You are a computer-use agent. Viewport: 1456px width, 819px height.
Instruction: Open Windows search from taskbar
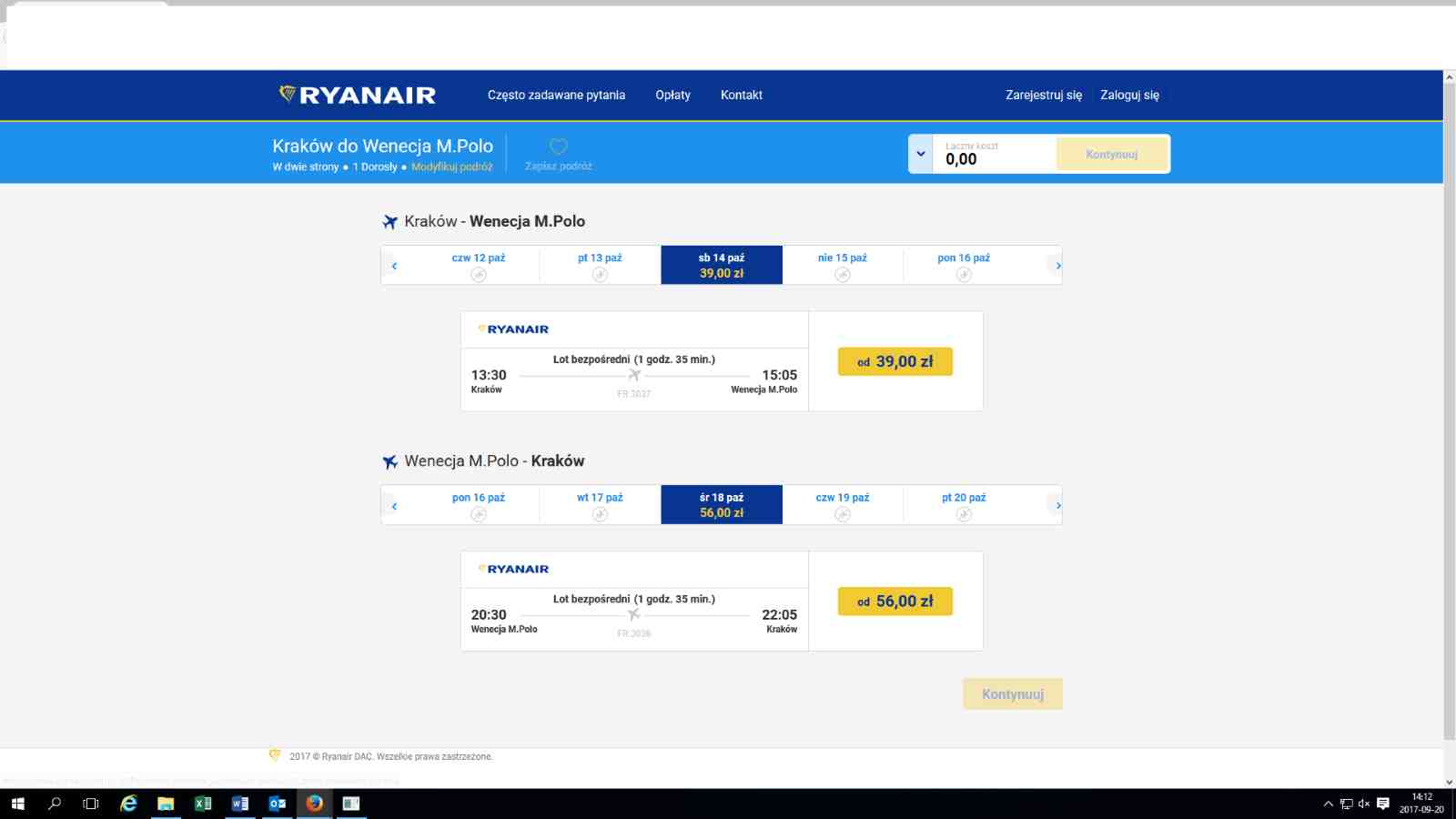(x=55, y=804)
